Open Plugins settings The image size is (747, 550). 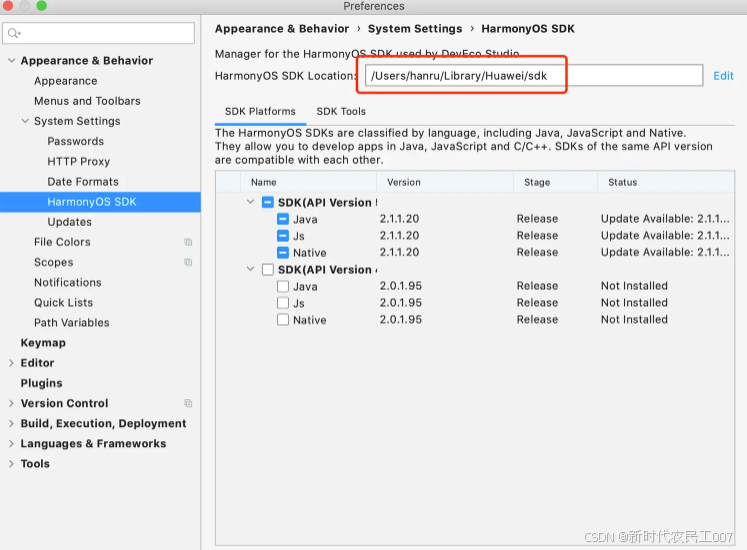coord(41,383)
